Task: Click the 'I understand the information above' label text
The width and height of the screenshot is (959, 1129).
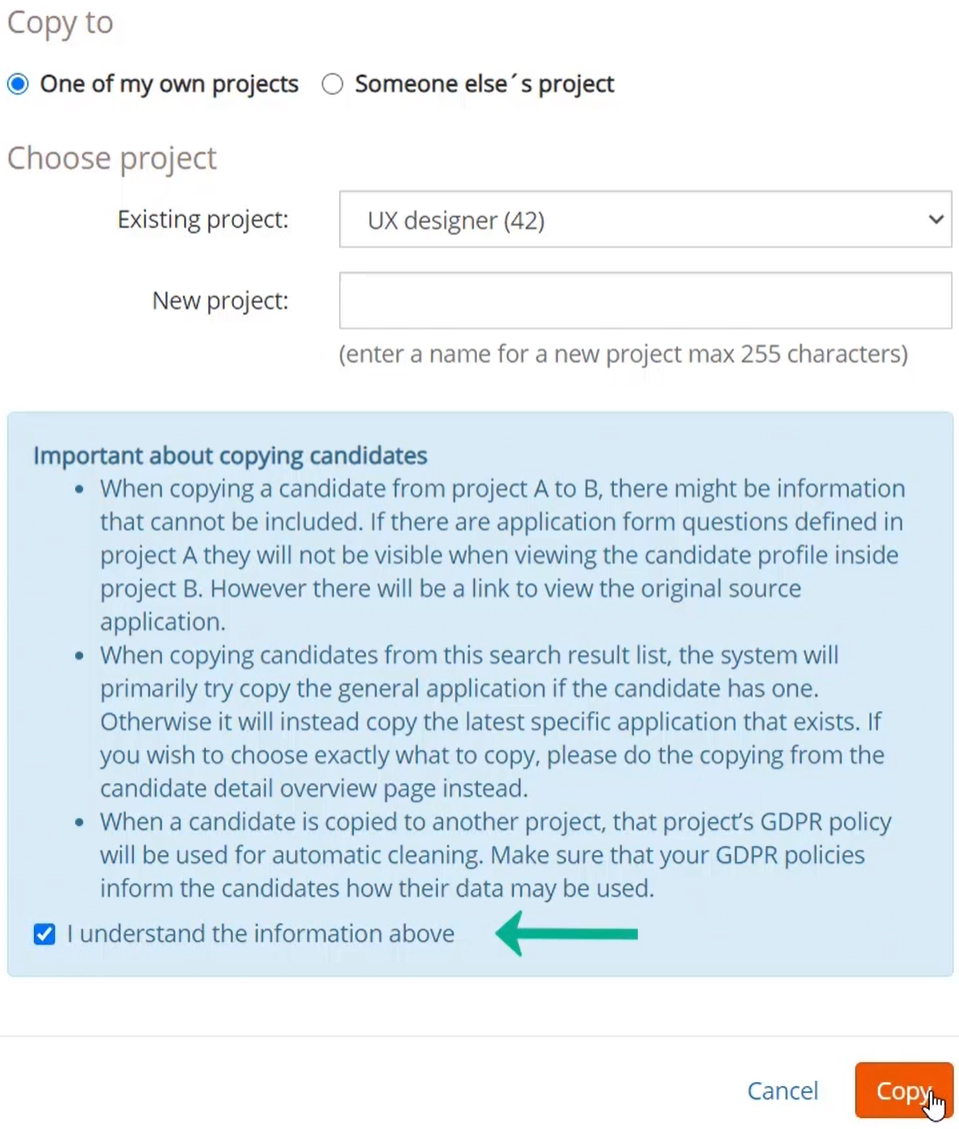Action: click(x=261, y=934)
